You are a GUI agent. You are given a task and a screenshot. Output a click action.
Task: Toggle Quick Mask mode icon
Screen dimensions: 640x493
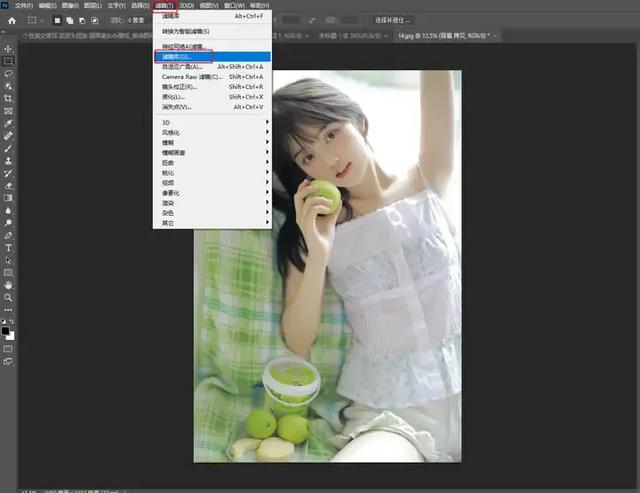pos(8,349)
